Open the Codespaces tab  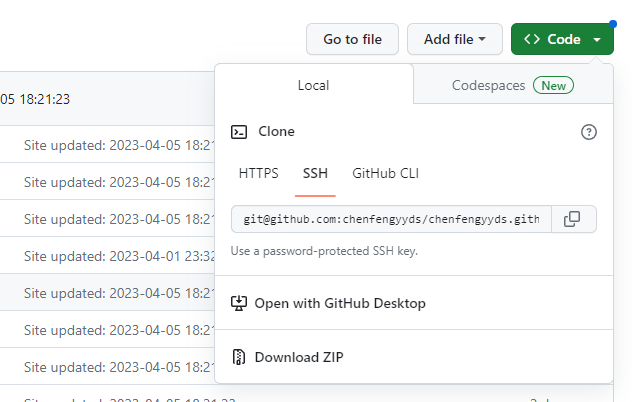pyautogui.click(x=488, y=86)
